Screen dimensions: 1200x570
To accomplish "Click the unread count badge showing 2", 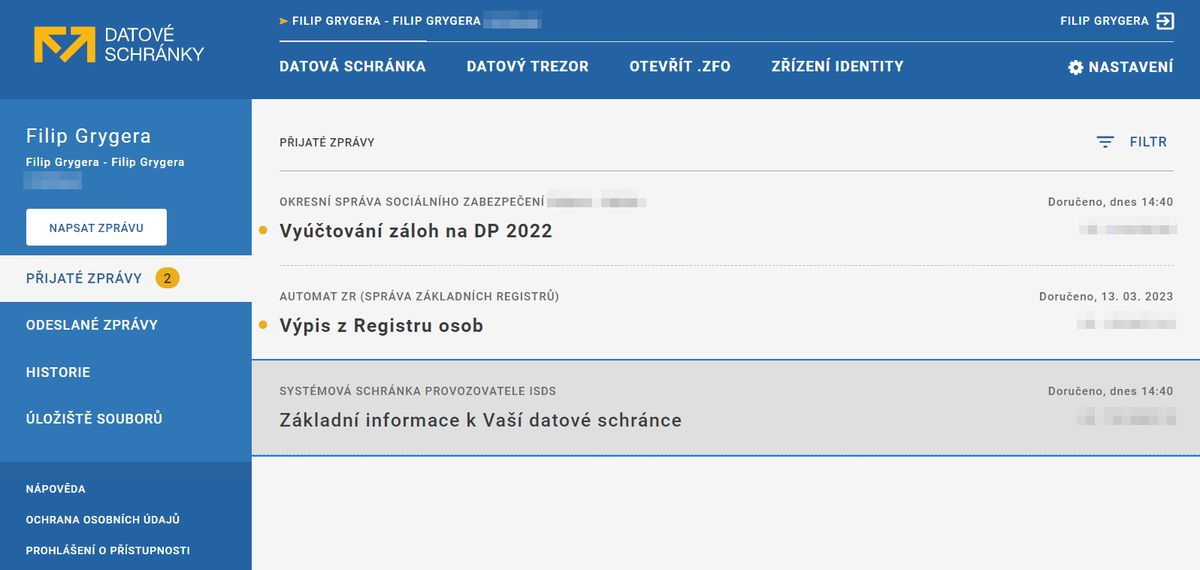I will click(x=167, y=278).
